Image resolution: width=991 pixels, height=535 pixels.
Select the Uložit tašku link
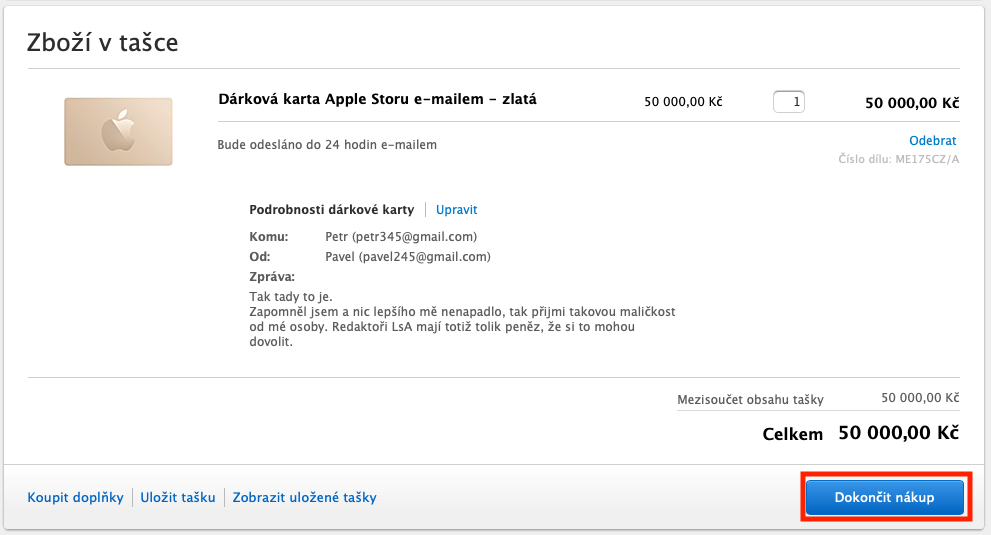178,498
